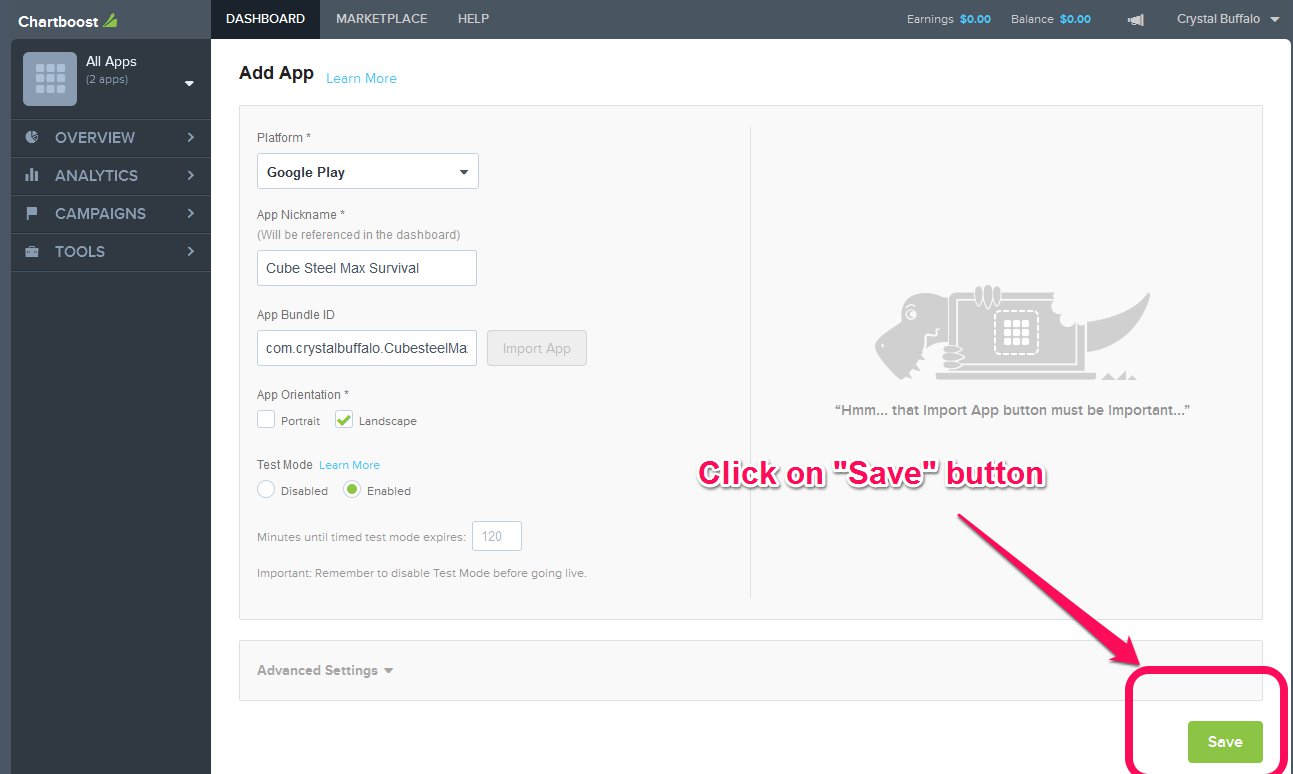This screenshot has width=1293, height=774.
Task: Click the All Apps grid icon
Action: click(50, 79)
